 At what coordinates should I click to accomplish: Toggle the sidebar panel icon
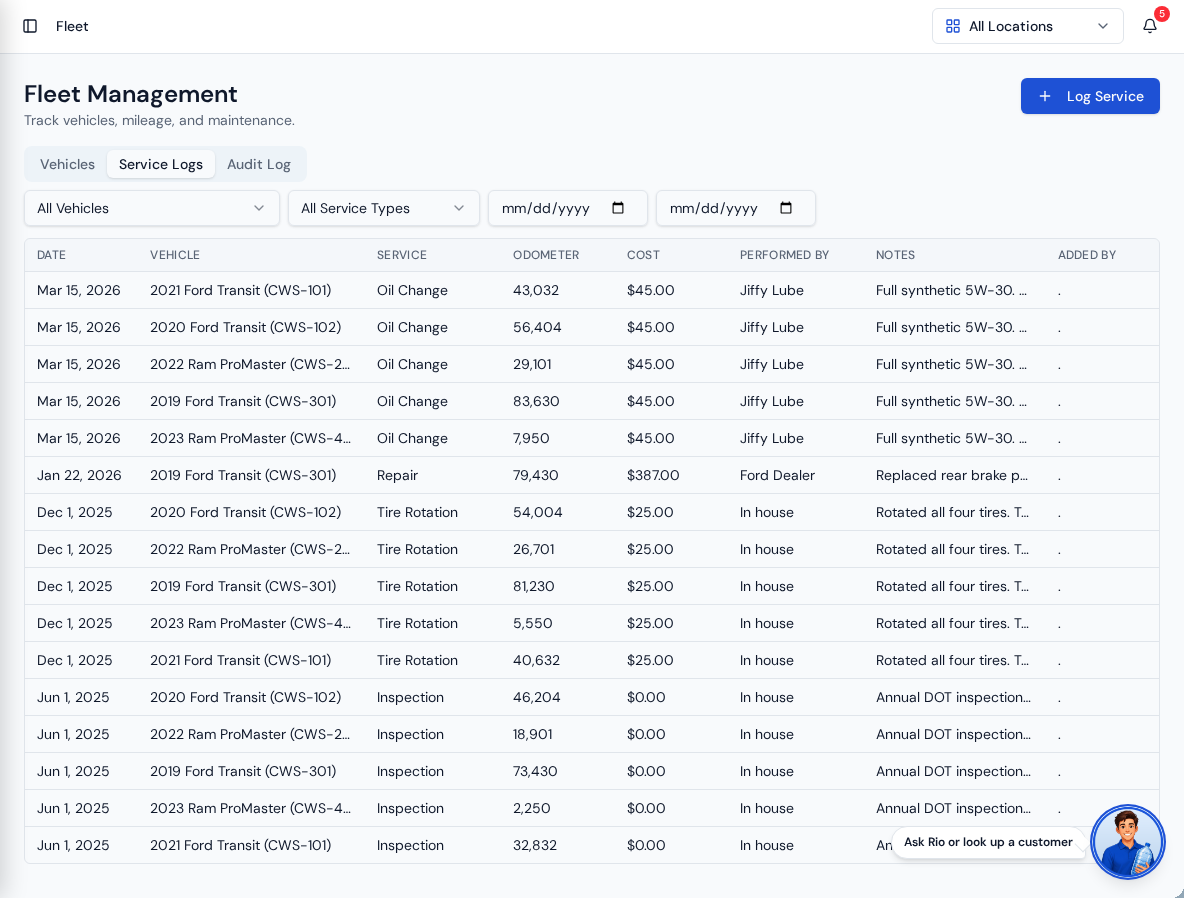[x=30, y=26]
